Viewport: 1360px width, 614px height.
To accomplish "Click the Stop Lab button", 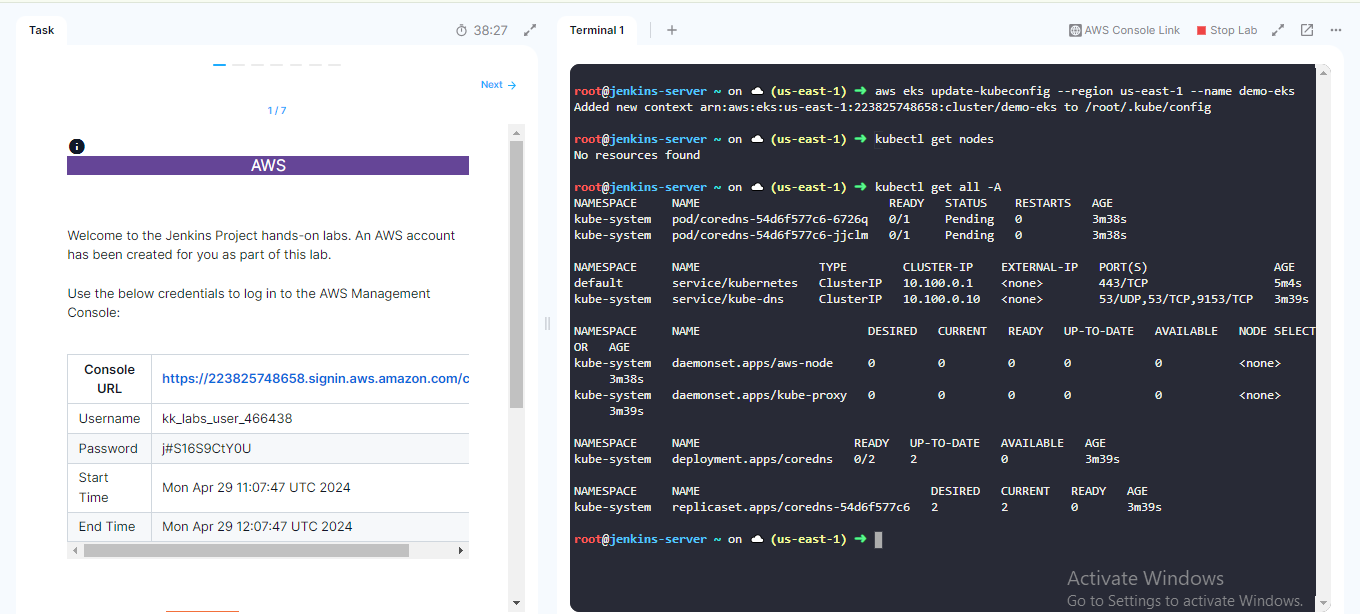I will coord(1232,30).
